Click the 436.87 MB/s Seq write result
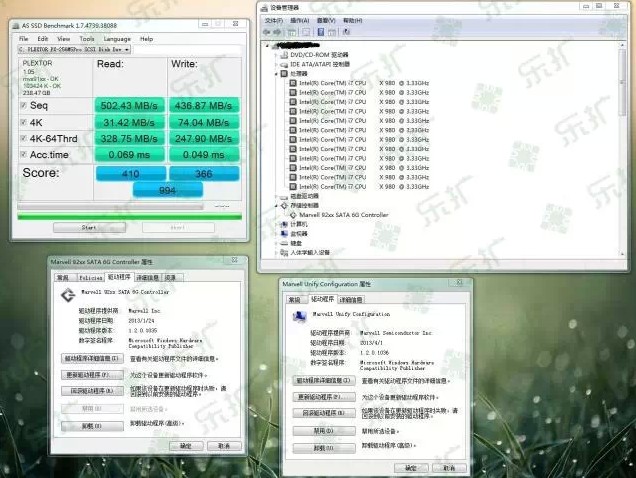The width and height of the screenshot is (636, 478). [204, 106]
